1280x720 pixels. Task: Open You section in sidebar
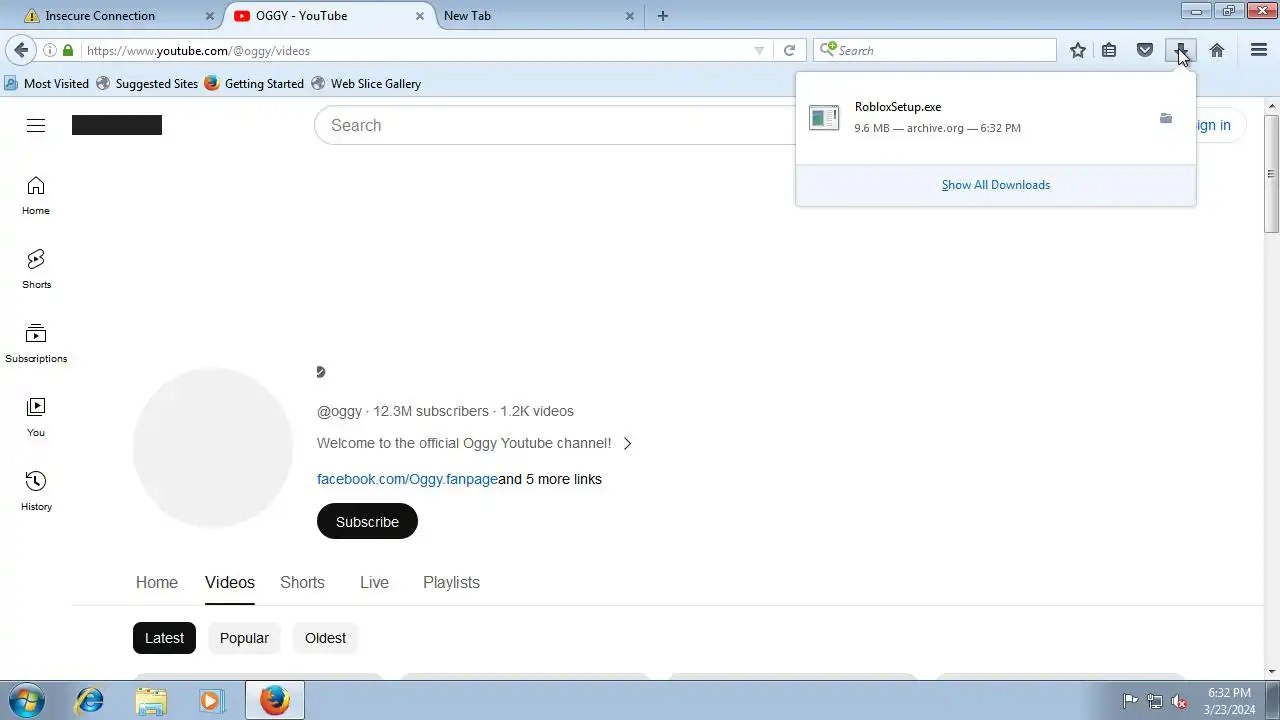click(x=36, y=418)
